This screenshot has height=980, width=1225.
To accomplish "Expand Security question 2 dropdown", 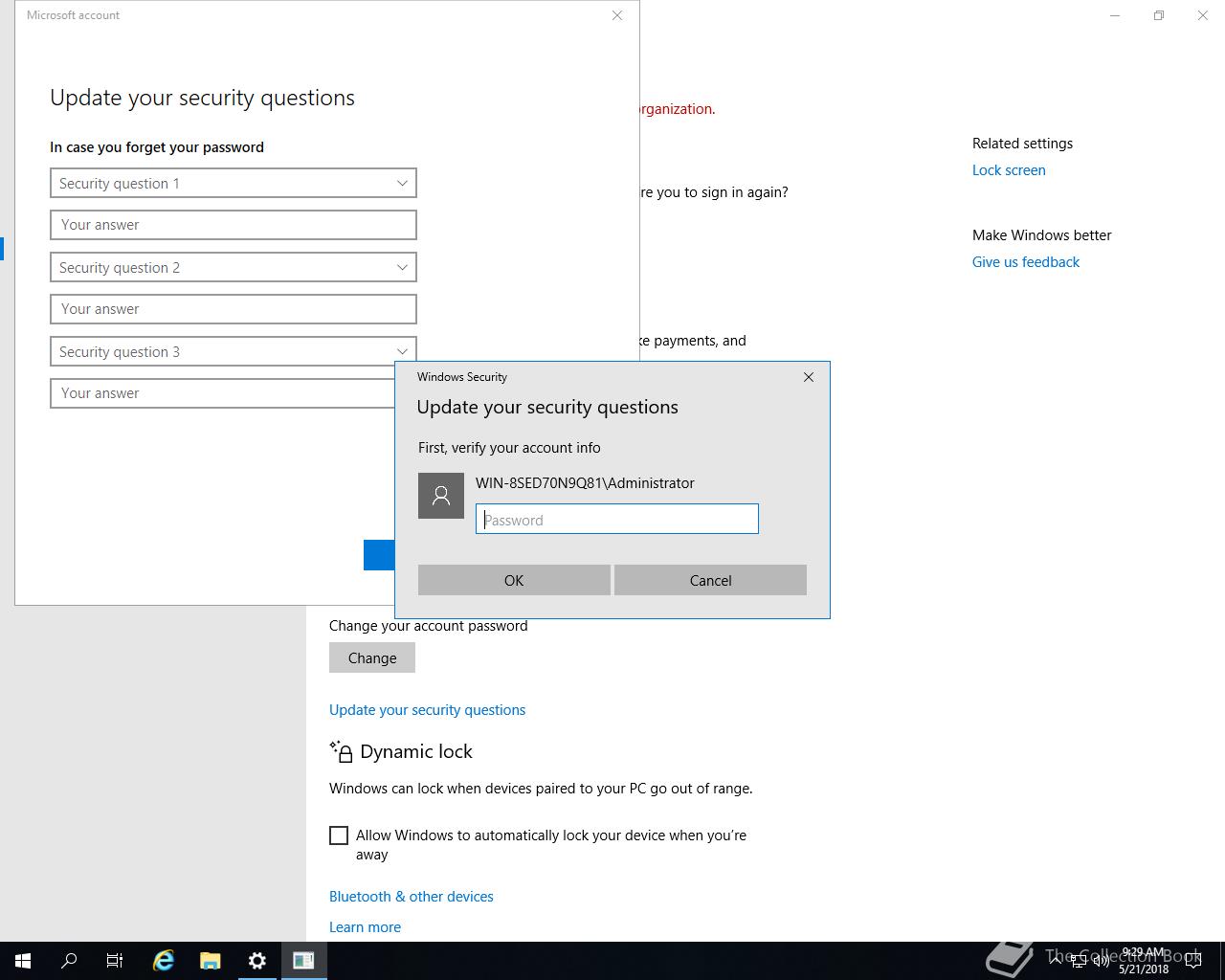I will tap(234, 267).
